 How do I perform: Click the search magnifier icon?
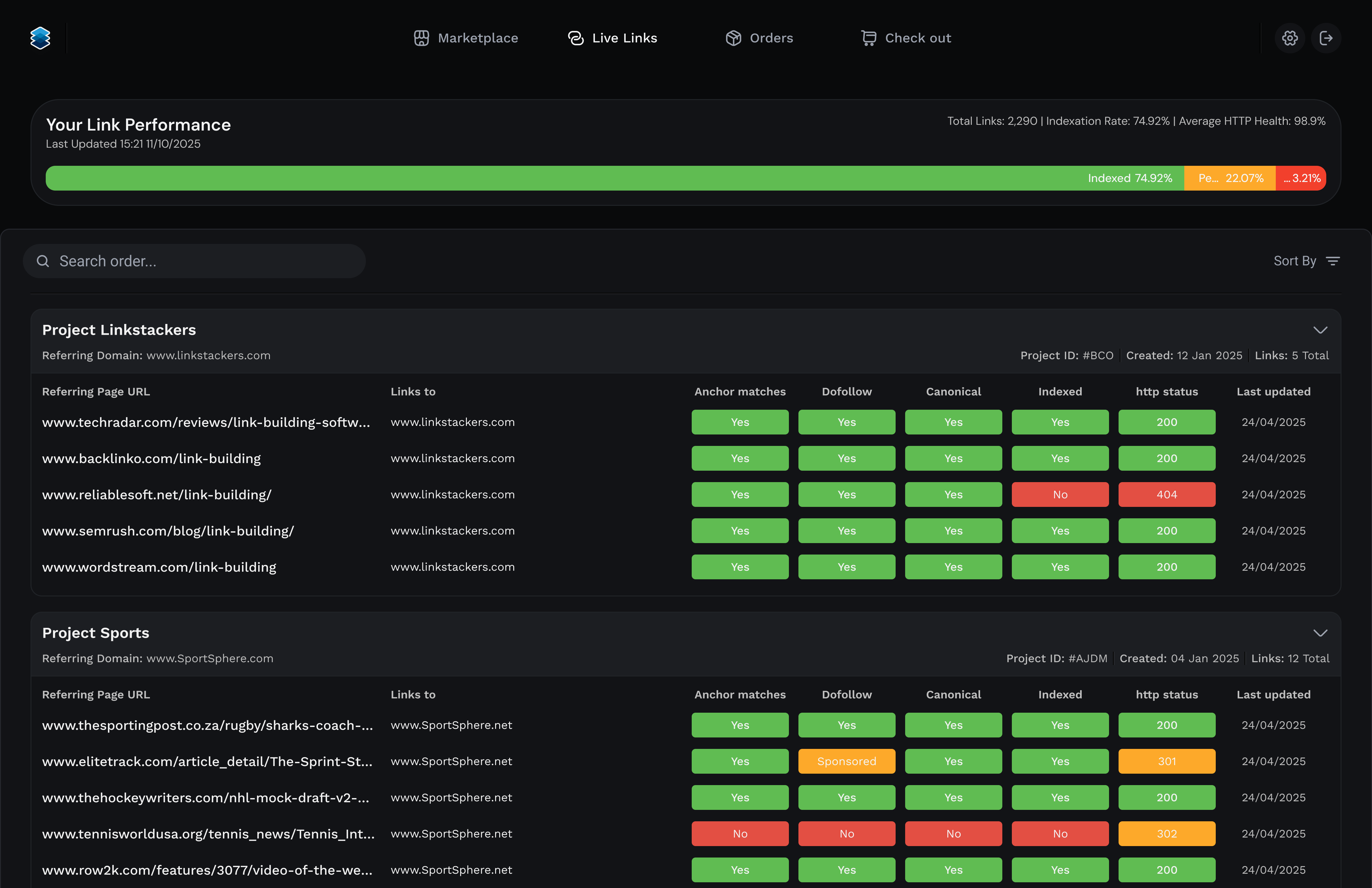point(43,261)
